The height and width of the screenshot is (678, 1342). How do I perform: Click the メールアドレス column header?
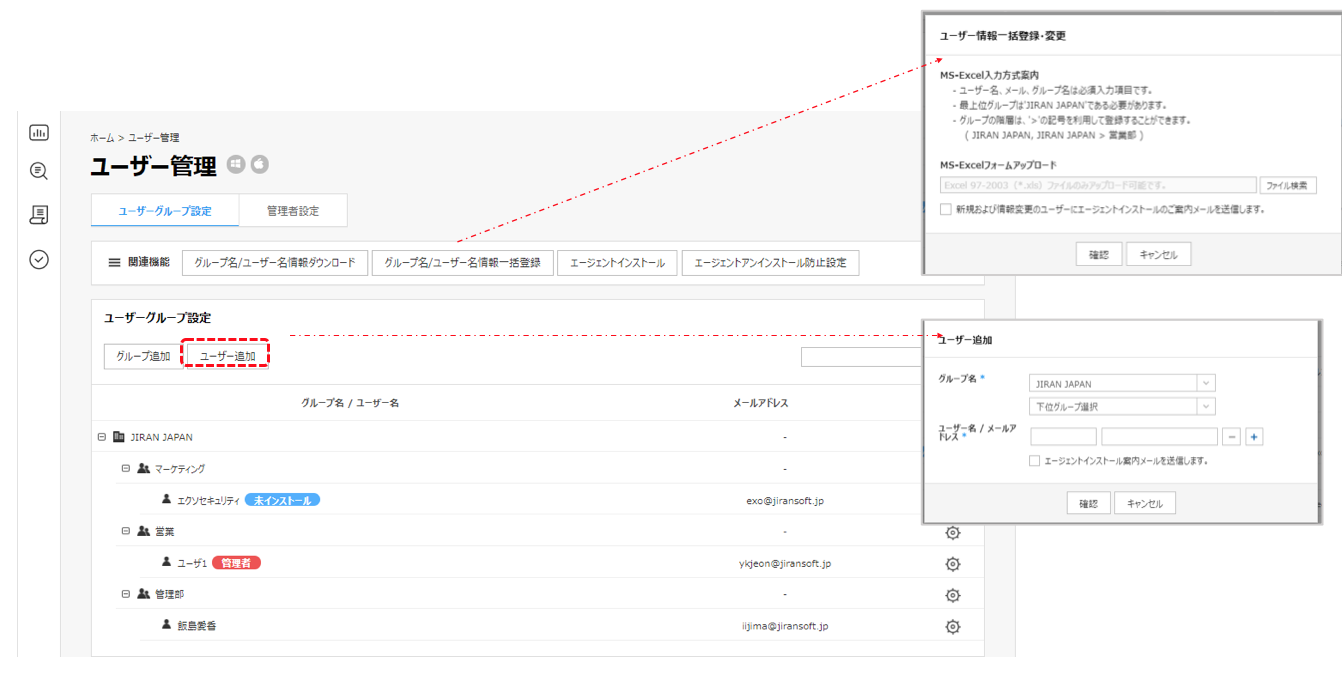click(761, 403)
